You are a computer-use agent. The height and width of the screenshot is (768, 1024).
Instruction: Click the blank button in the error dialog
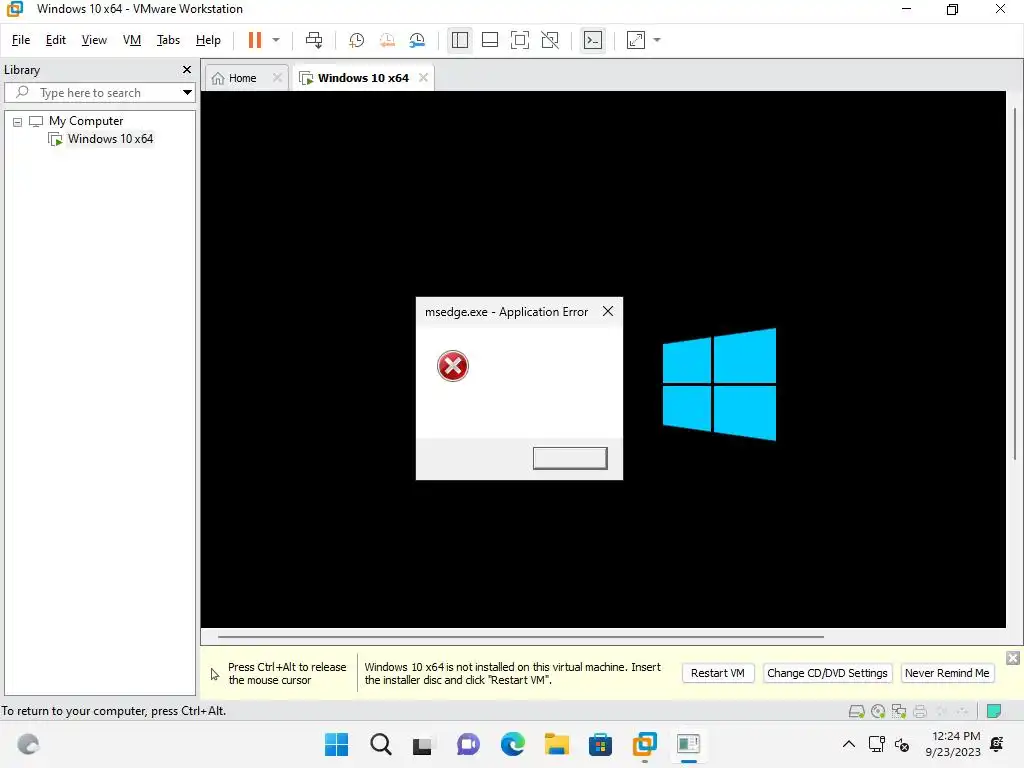(570, 458)
